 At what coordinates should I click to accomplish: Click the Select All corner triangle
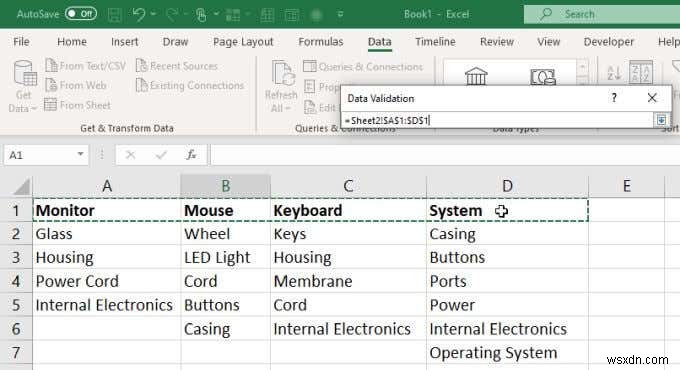click(x=22, y=187)
